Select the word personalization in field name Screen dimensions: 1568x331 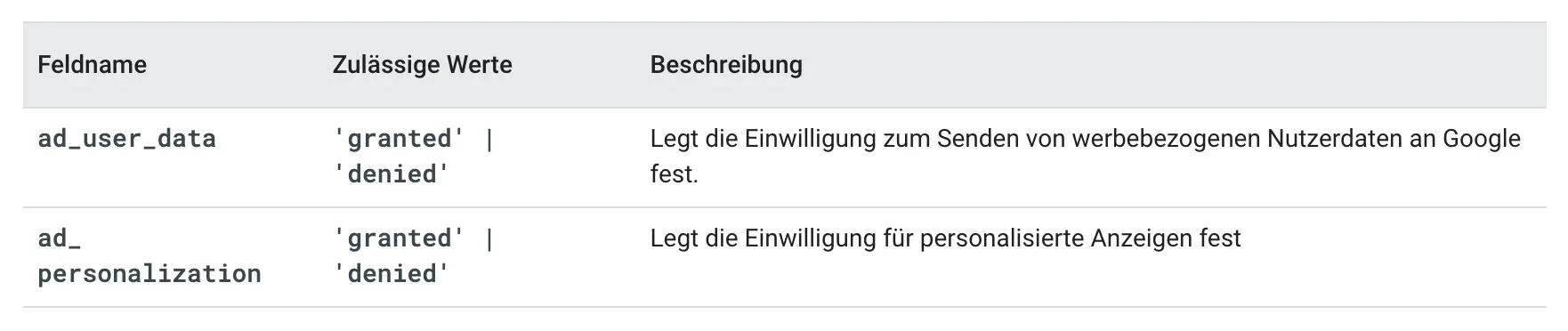point(150,273)
